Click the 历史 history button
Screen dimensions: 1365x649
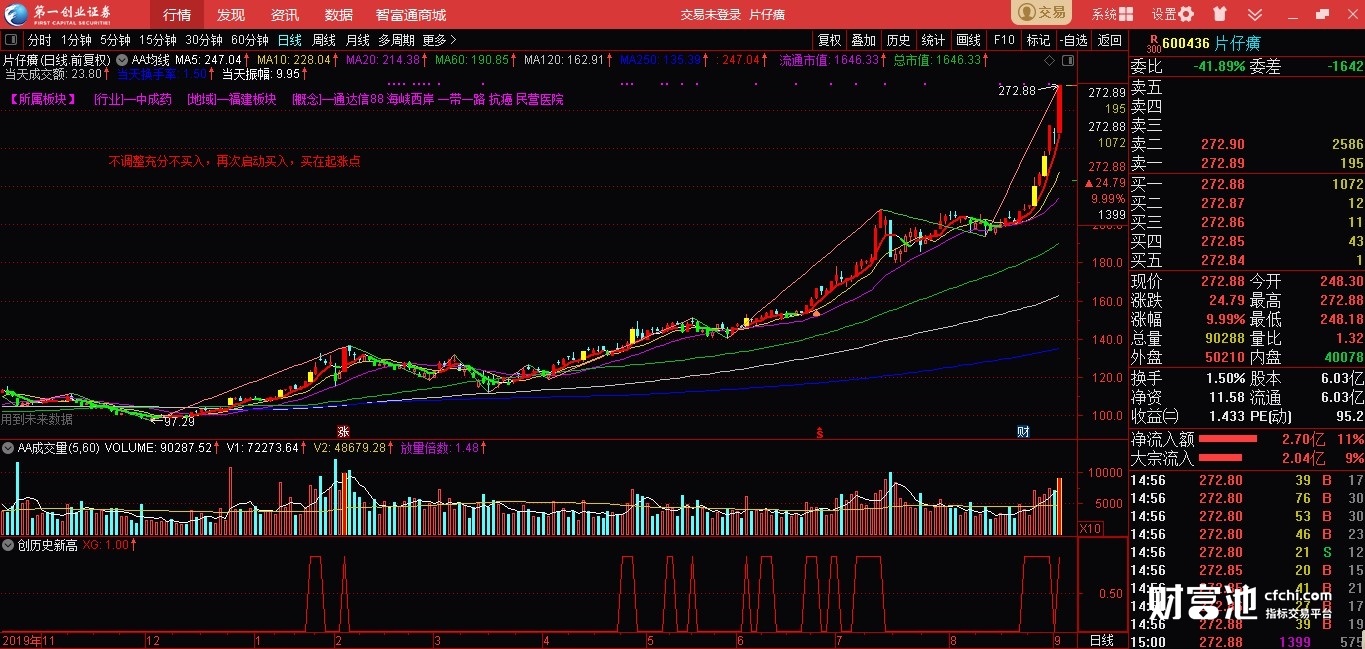pyautogui.click(x=898, y=40)
